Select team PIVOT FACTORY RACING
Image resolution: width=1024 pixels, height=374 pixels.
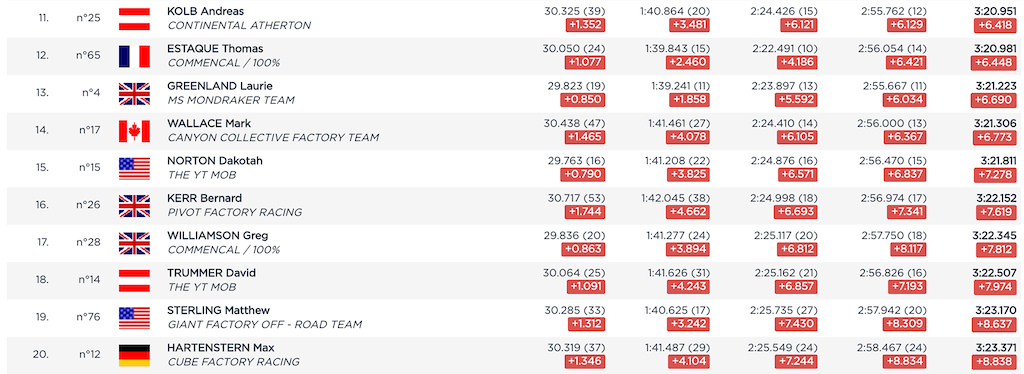[x=235, y=212]
